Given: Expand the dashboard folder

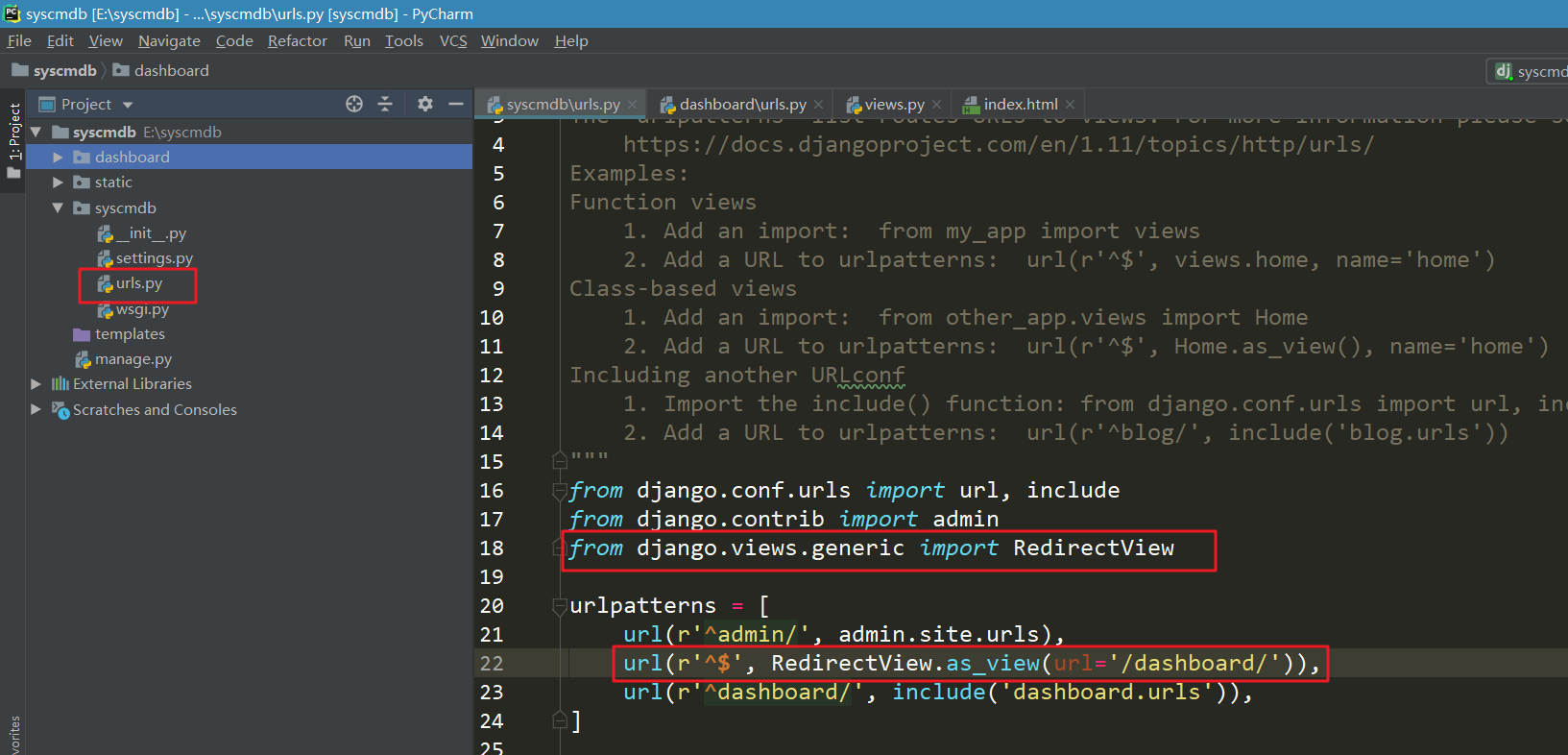Looking at the screenshot, I should [59, 157].
